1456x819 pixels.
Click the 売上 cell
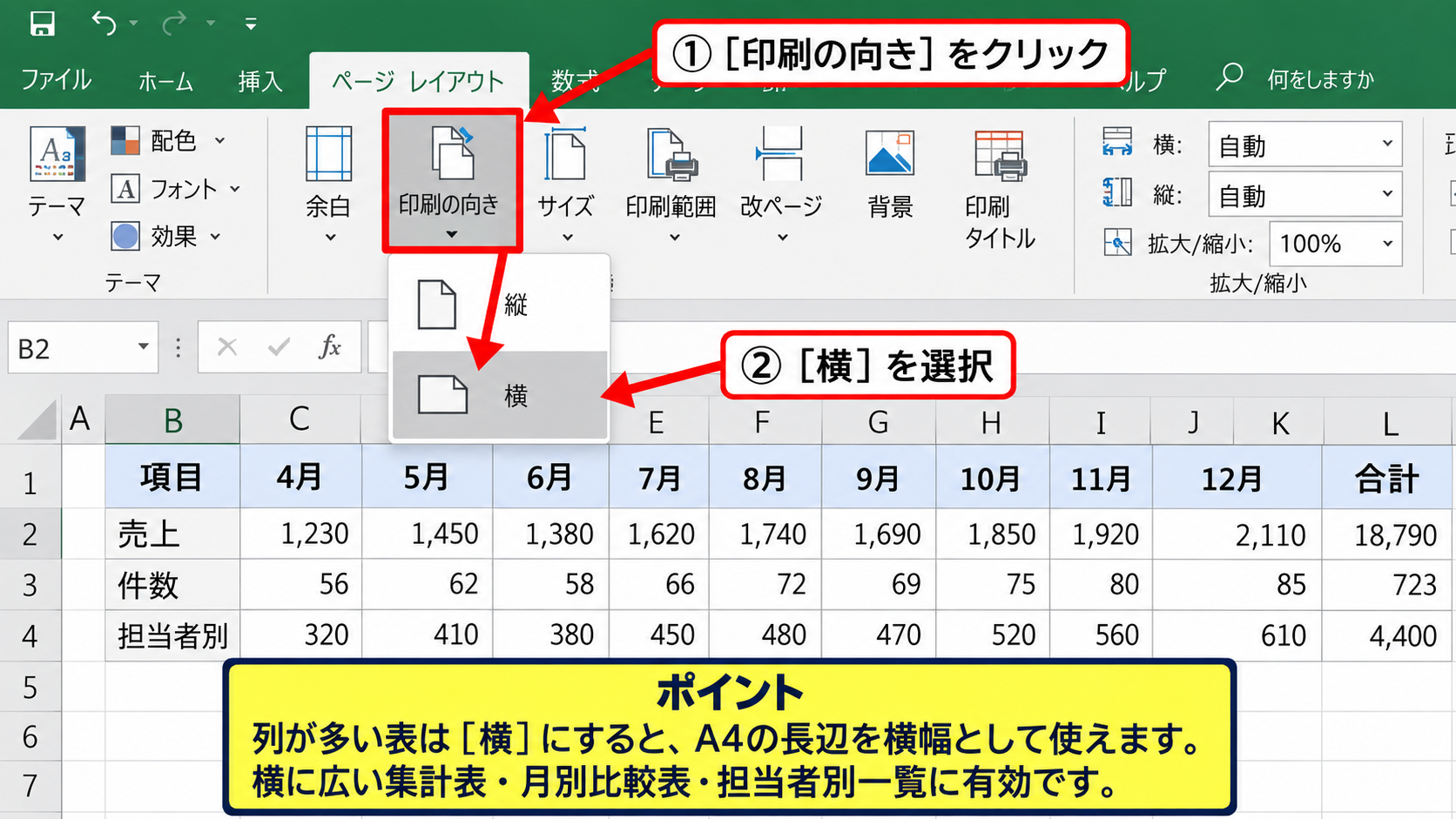click(x=172, y=534)
